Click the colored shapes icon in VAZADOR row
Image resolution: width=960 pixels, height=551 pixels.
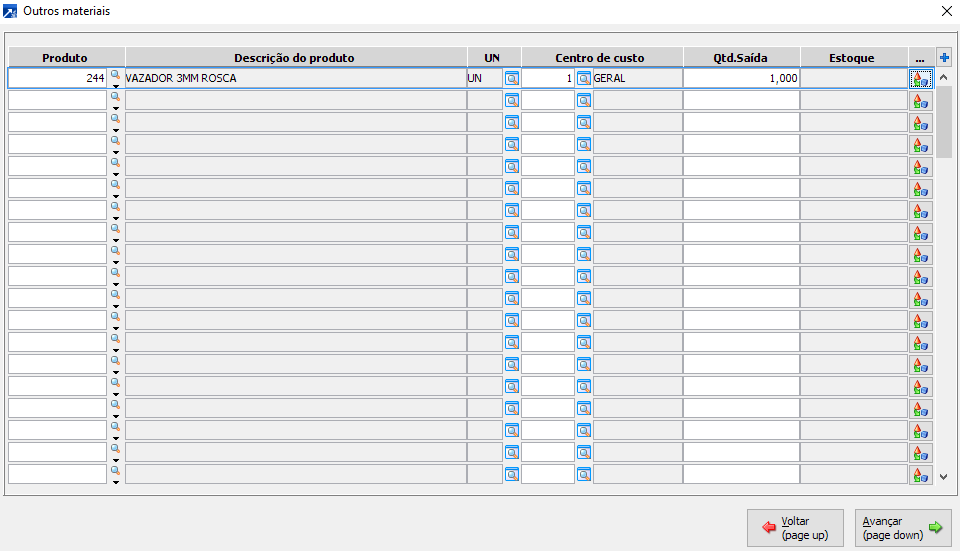click(x=921, y=78)
